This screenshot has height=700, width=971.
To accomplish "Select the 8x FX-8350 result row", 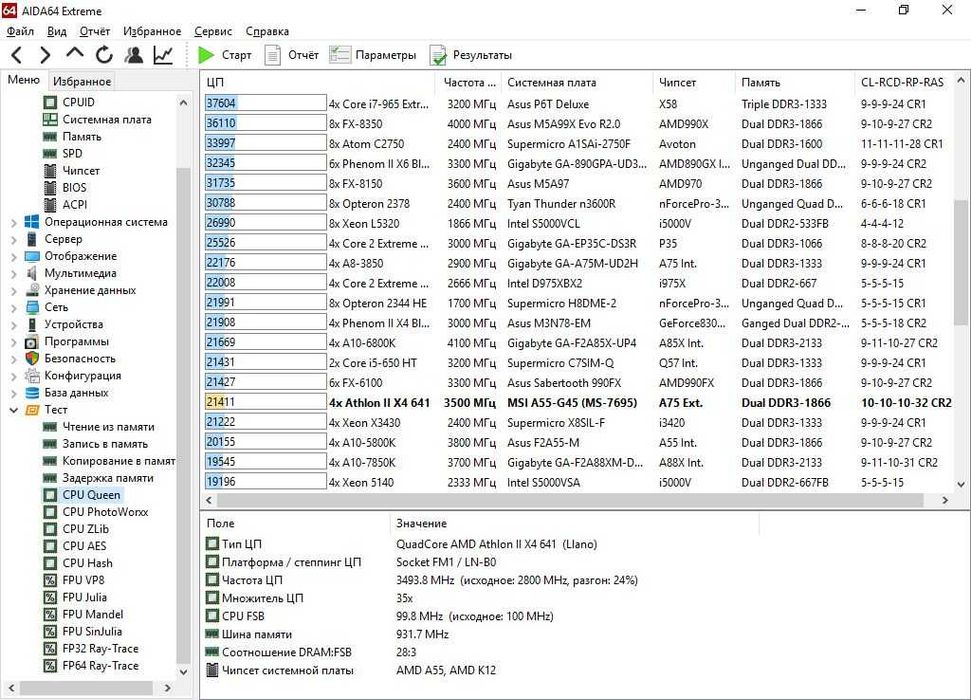I will coord(578,124).
